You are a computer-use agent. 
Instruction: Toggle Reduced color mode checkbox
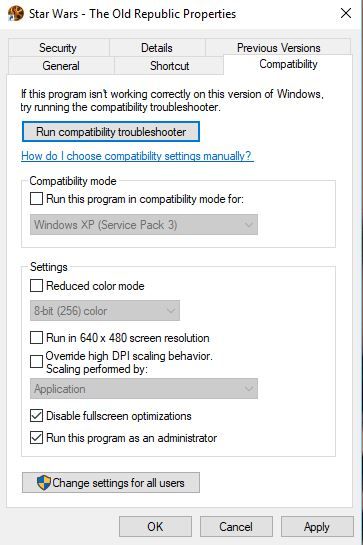tap(37, 286)
